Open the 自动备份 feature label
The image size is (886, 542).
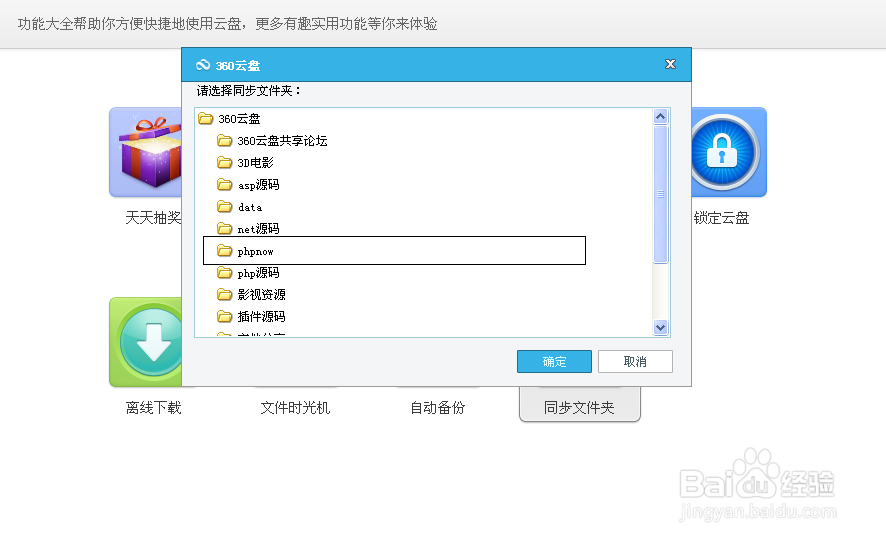coord(437,407)
